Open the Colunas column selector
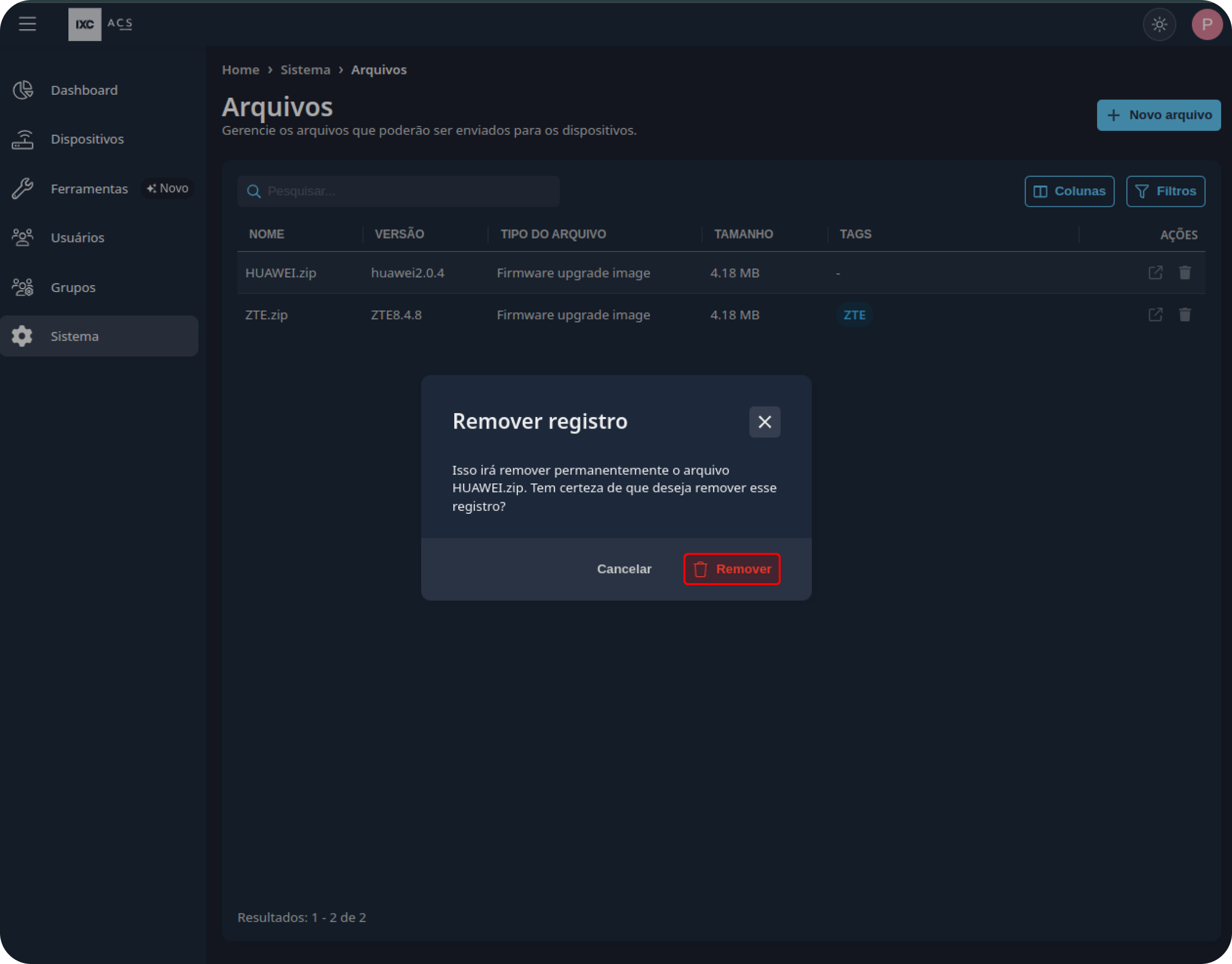Image resolution: width=1232 pixels, height=964 pixels. point(1069,191)
